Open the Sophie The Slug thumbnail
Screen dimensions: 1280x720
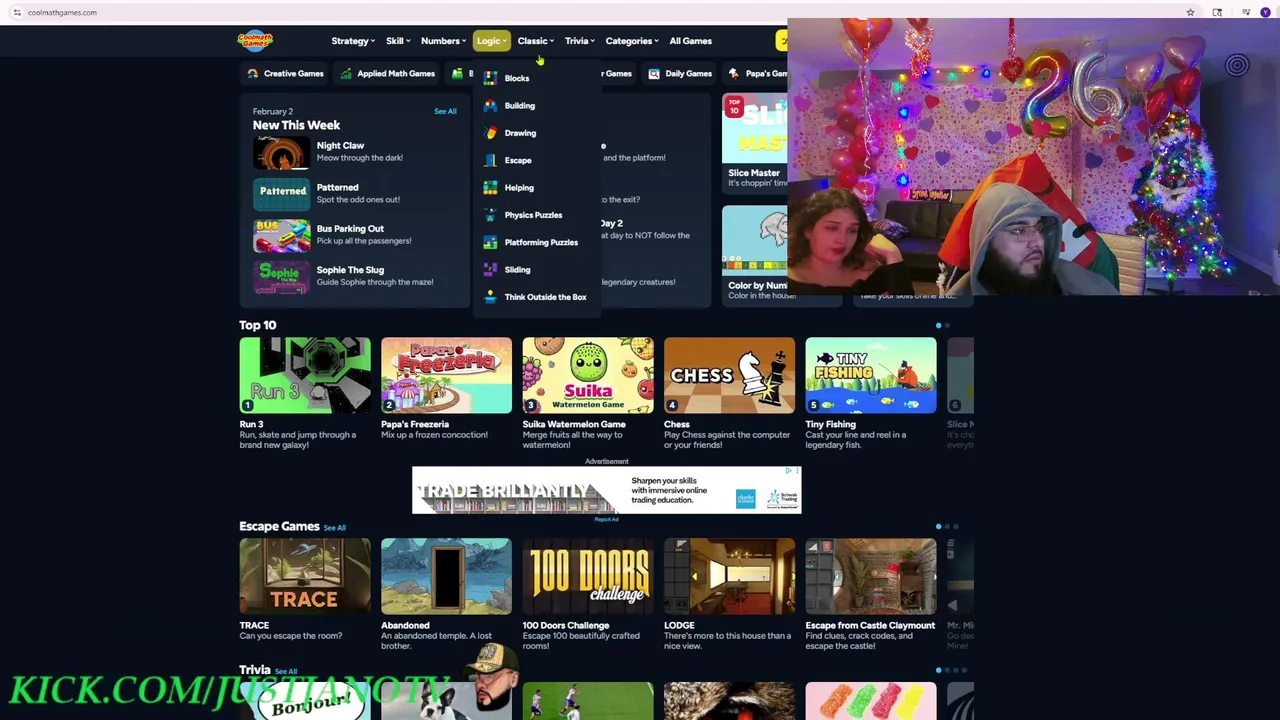pyautogui.click(x=282, y=276)
